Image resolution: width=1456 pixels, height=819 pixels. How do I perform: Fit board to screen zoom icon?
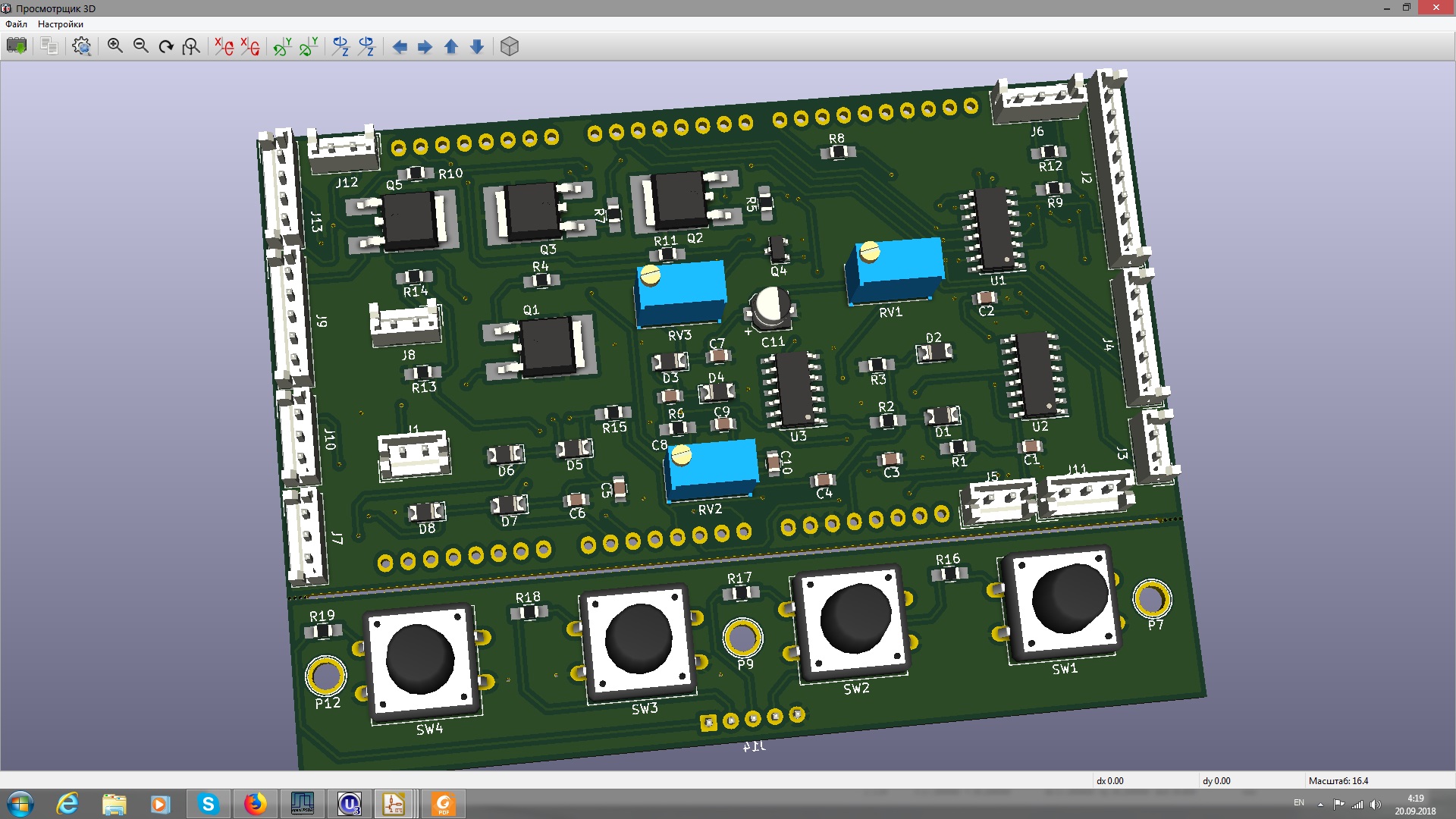pyautogui.click(x=191, y=46)
